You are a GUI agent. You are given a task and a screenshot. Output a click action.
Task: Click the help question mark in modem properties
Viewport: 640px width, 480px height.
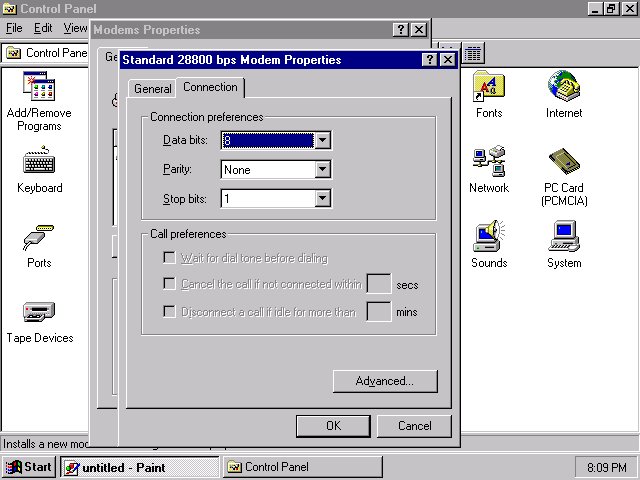coord(429,60)
